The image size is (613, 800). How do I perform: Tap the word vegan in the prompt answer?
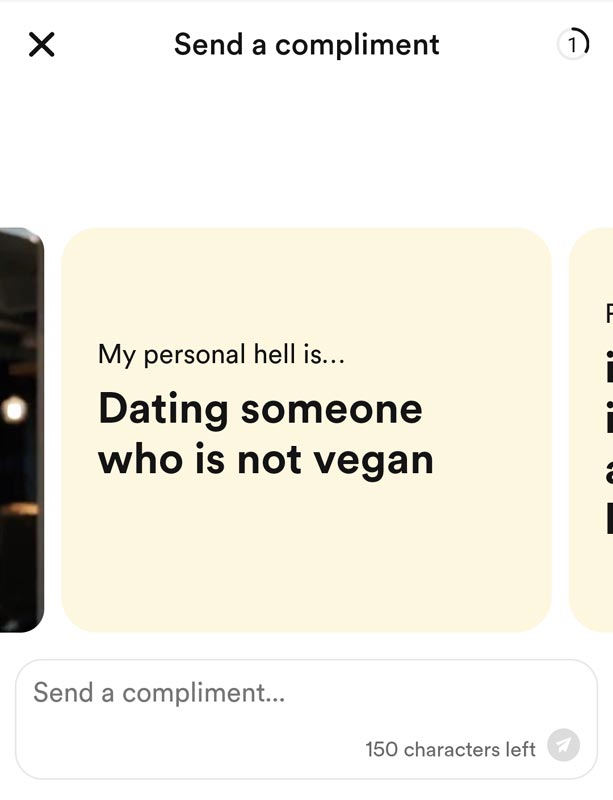373,461
